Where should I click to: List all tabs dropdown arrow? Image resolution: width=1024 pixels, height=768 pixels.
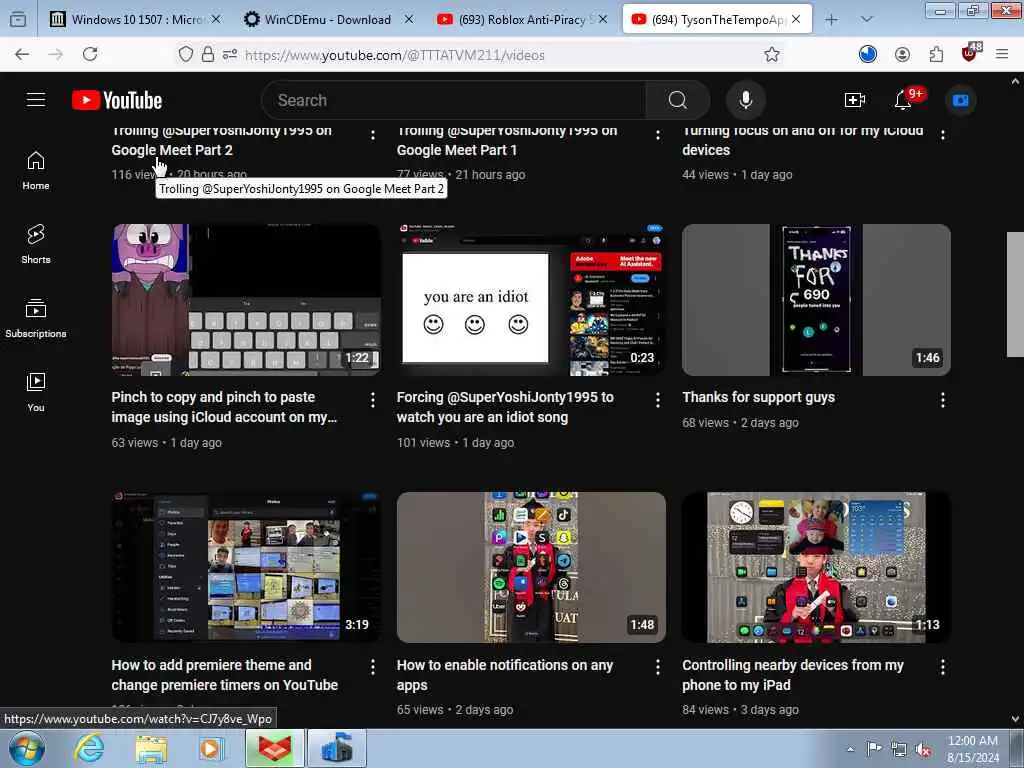click(867, 20)
